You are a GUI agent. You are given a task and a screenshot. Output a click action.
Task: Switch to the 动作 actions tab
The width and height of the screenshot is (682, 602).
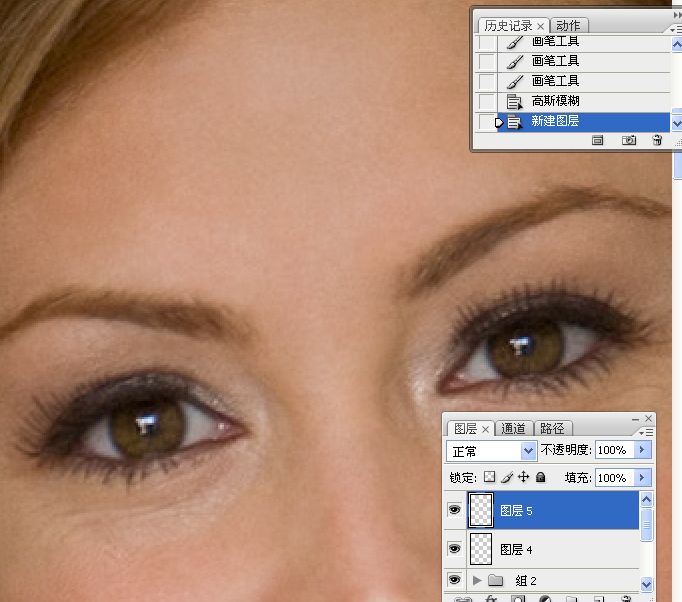(568, 26)
